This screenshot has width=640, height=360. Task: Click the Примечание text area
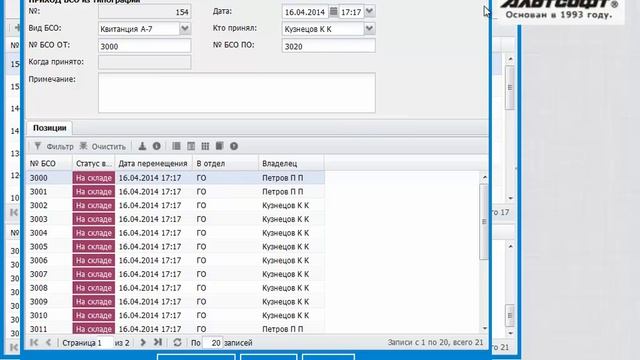237,93
